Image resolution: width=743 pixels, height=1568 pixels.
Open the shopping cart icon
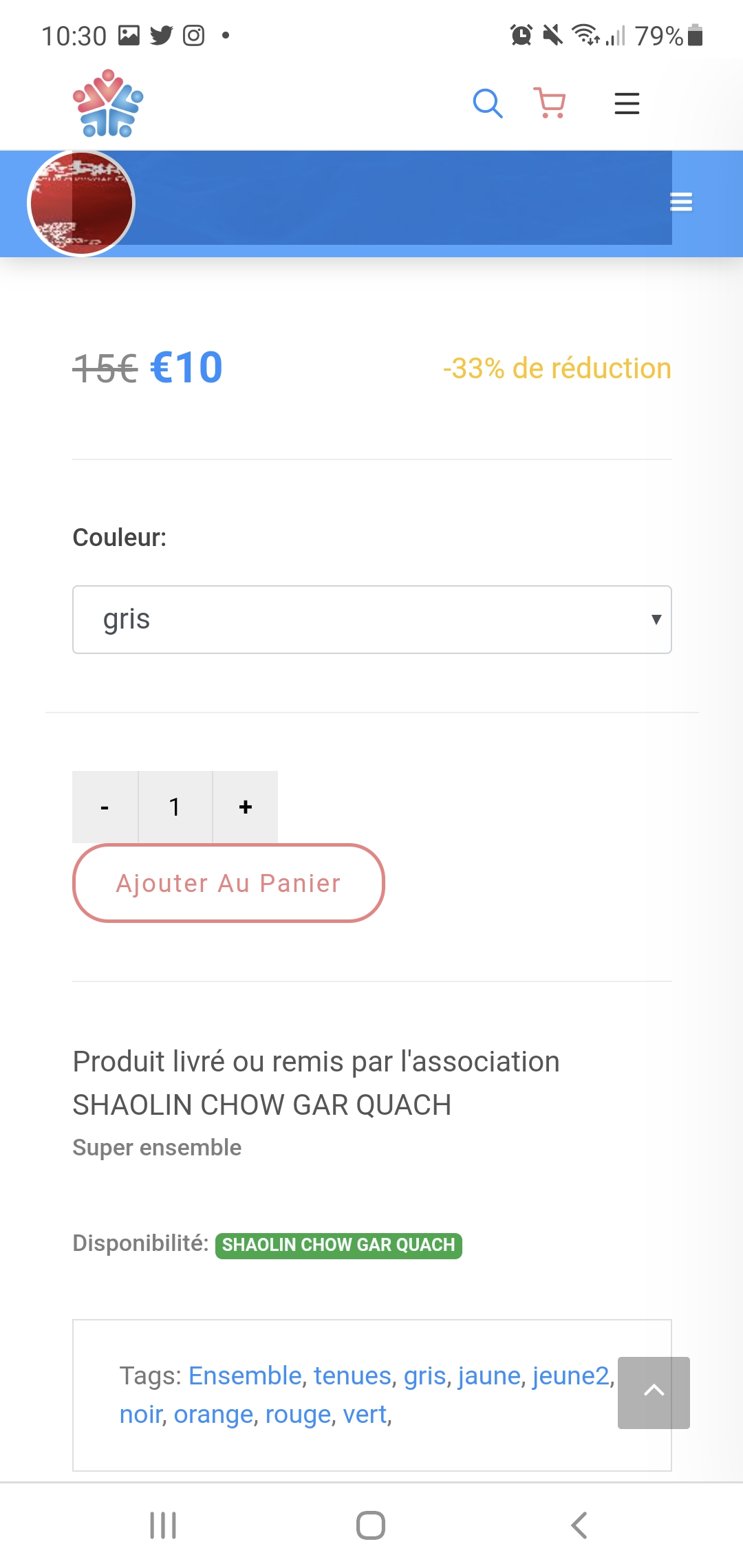coord(550,103)
